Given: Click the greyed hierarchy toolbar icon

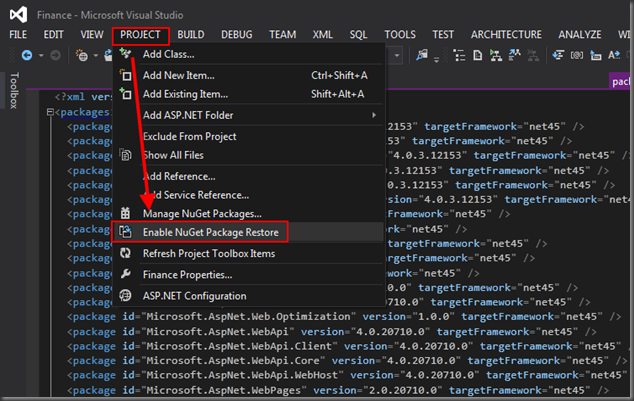Looking at the screenshot, I should pos(533,55).
